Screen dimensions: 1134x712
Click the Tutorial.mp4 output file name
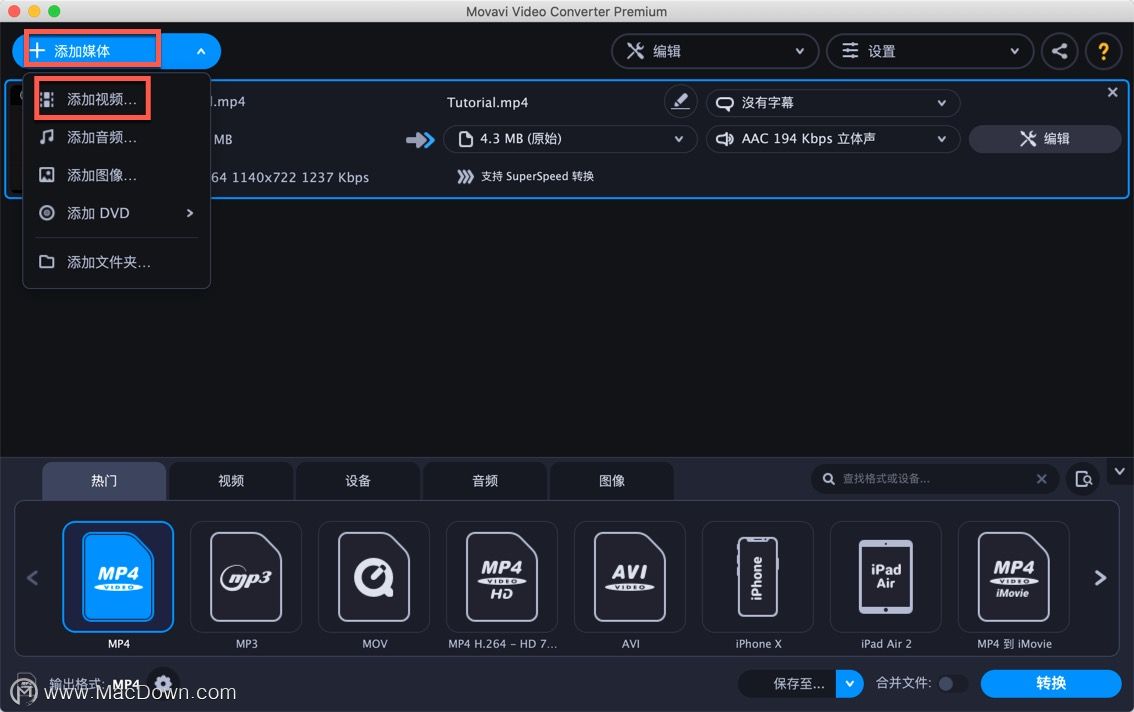487,103
